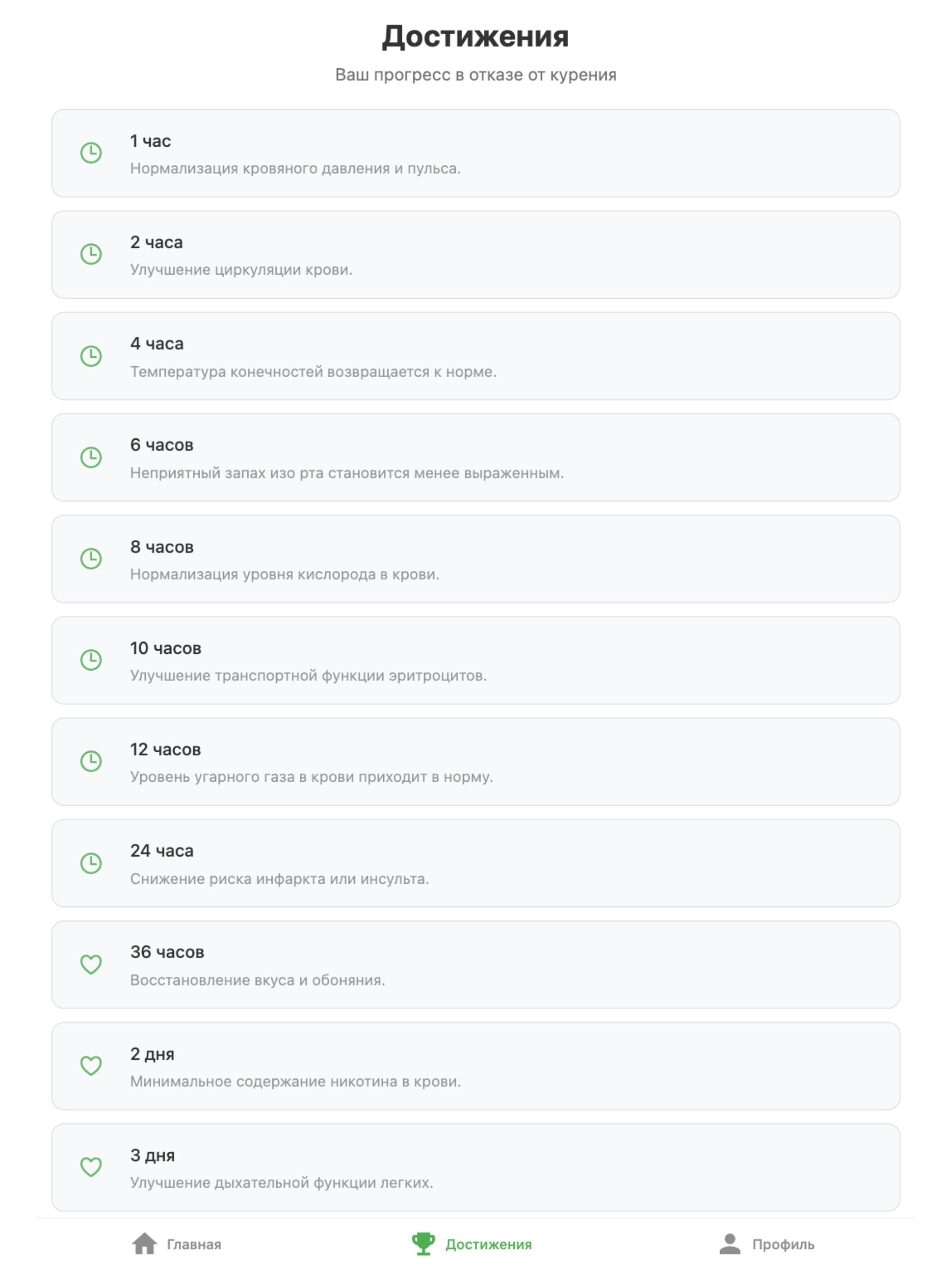The height and width of the screenshot is (1270, 952).
Task: Open the 2 часа achievement card
Action: pyautogui.click(x=476, y=254)
